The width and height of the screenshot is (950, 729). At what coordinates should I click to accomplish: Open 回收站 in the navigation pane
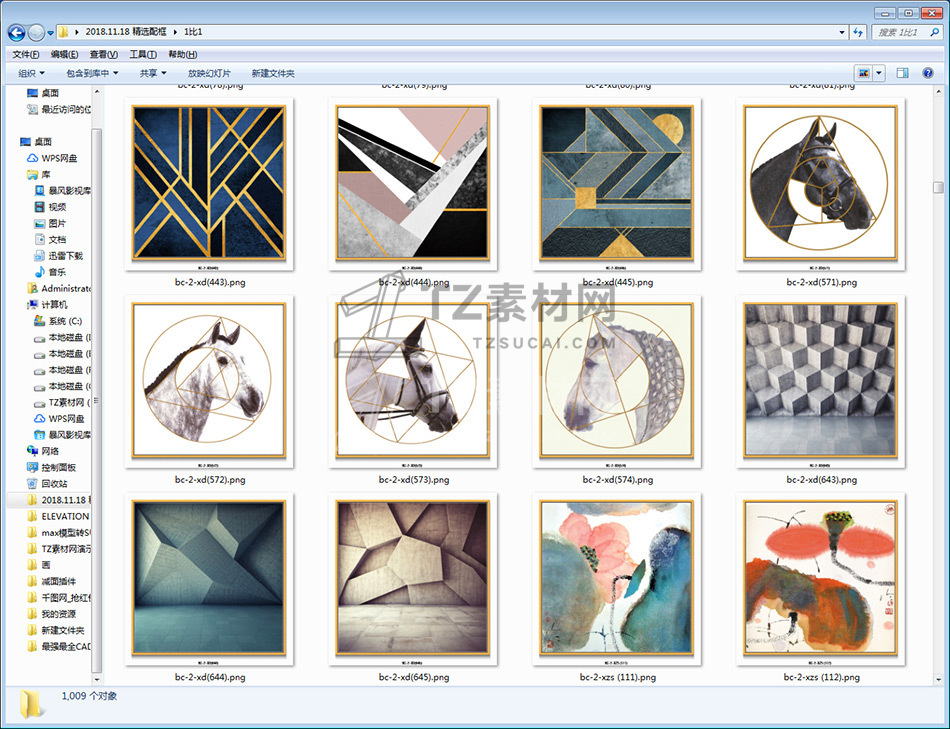point(54,483)
